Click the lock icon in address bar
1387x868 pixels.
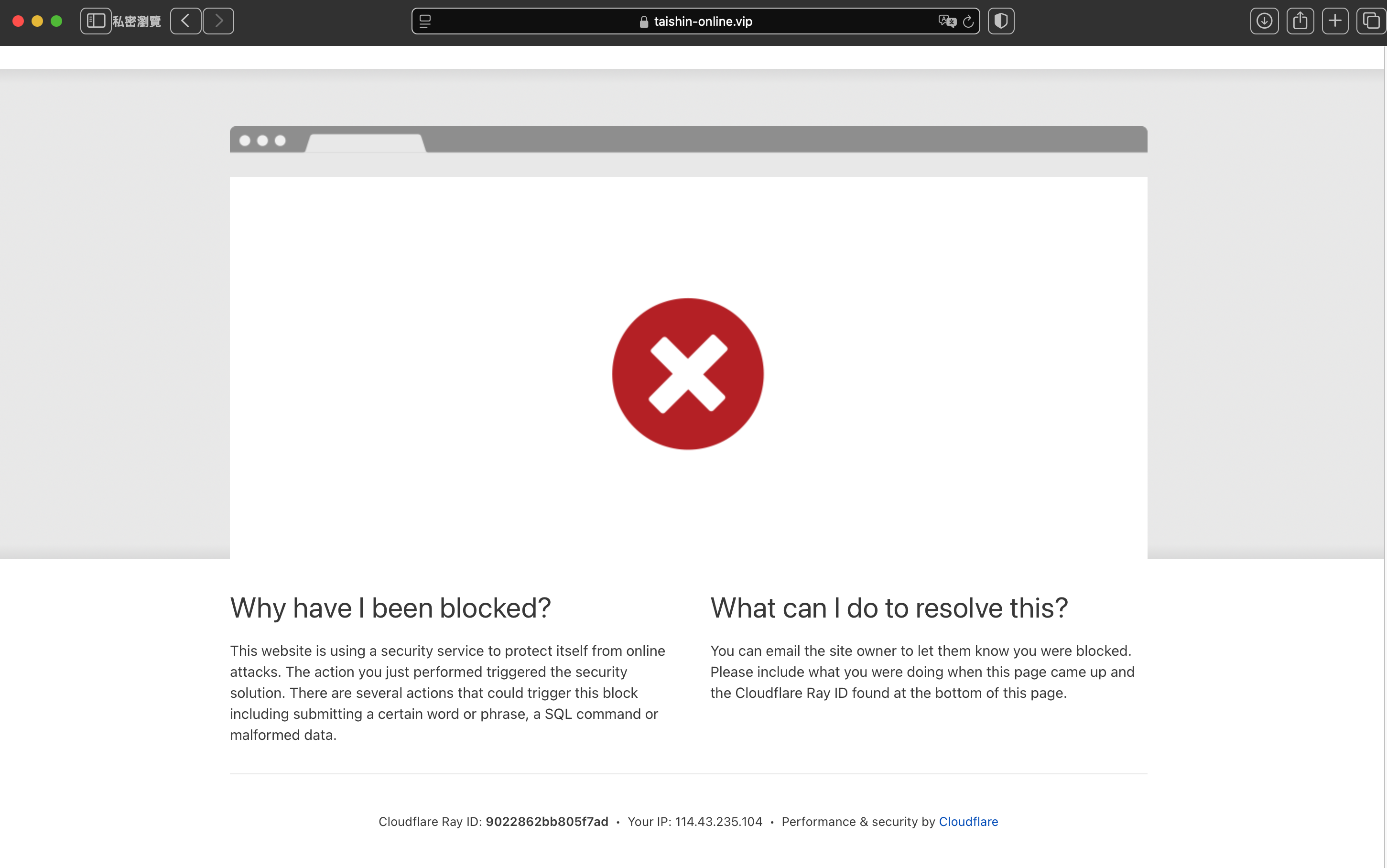(x=644, y=22)
